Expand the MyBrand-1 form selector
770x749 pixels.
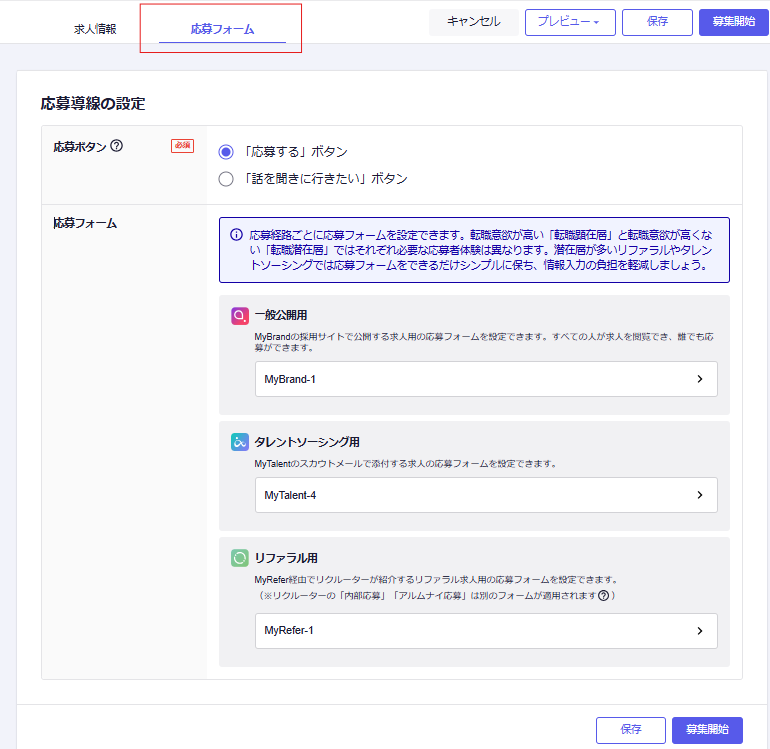486,380
